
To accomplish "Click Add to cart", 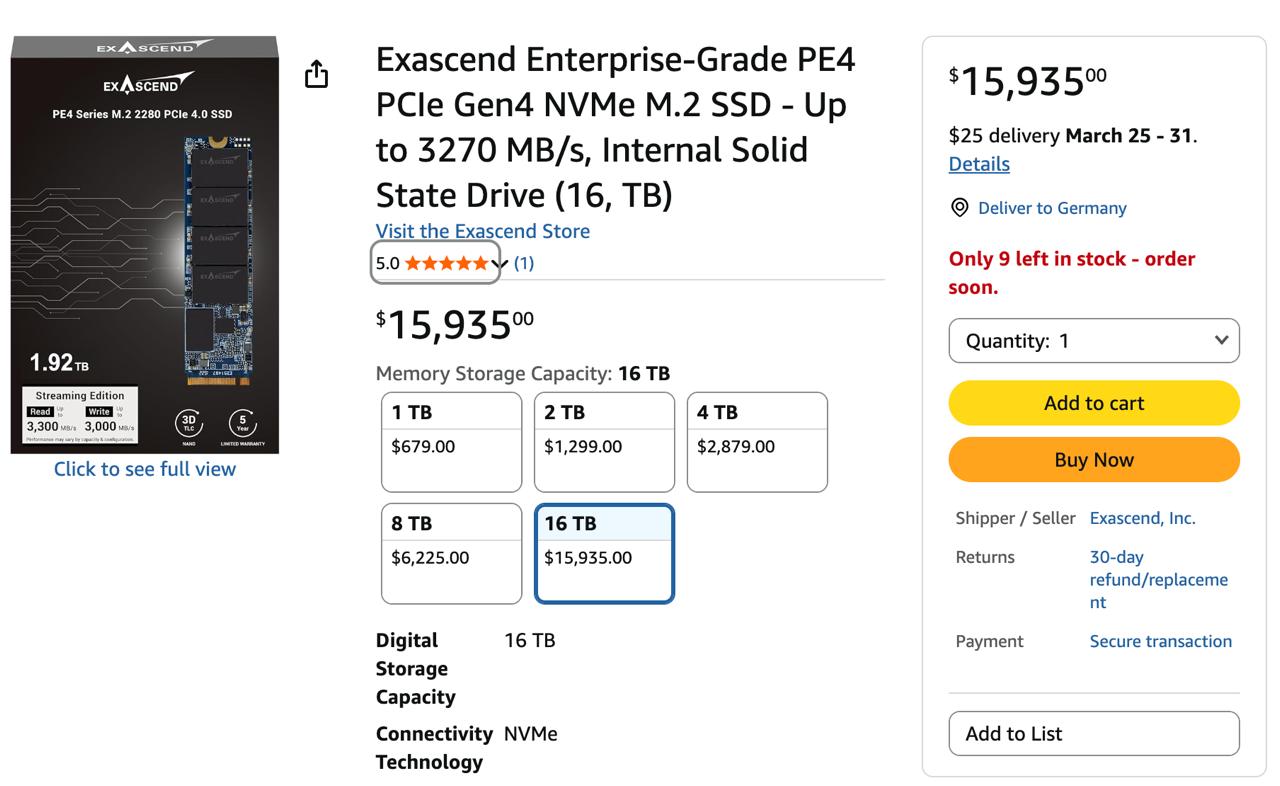I will point(1093,403).
